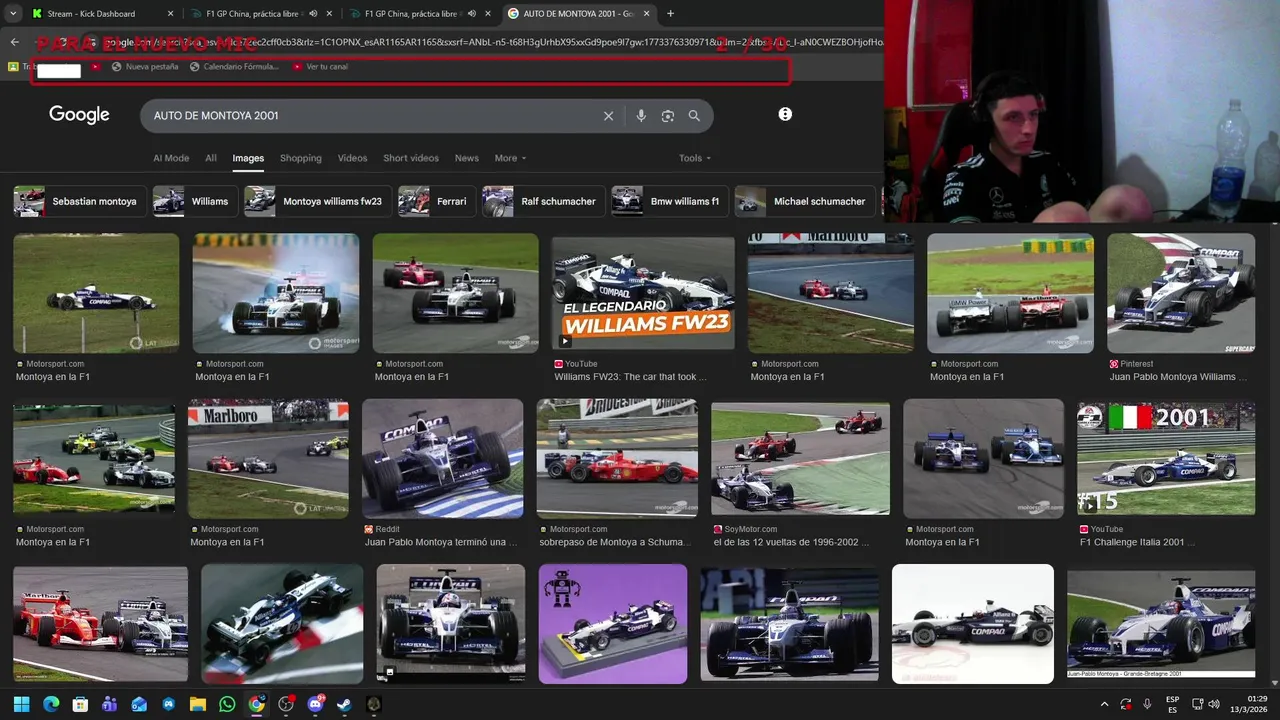The image size is (1280, 720).
Task: Open Google Lens image search icon
Action: [x=668, y=116]
